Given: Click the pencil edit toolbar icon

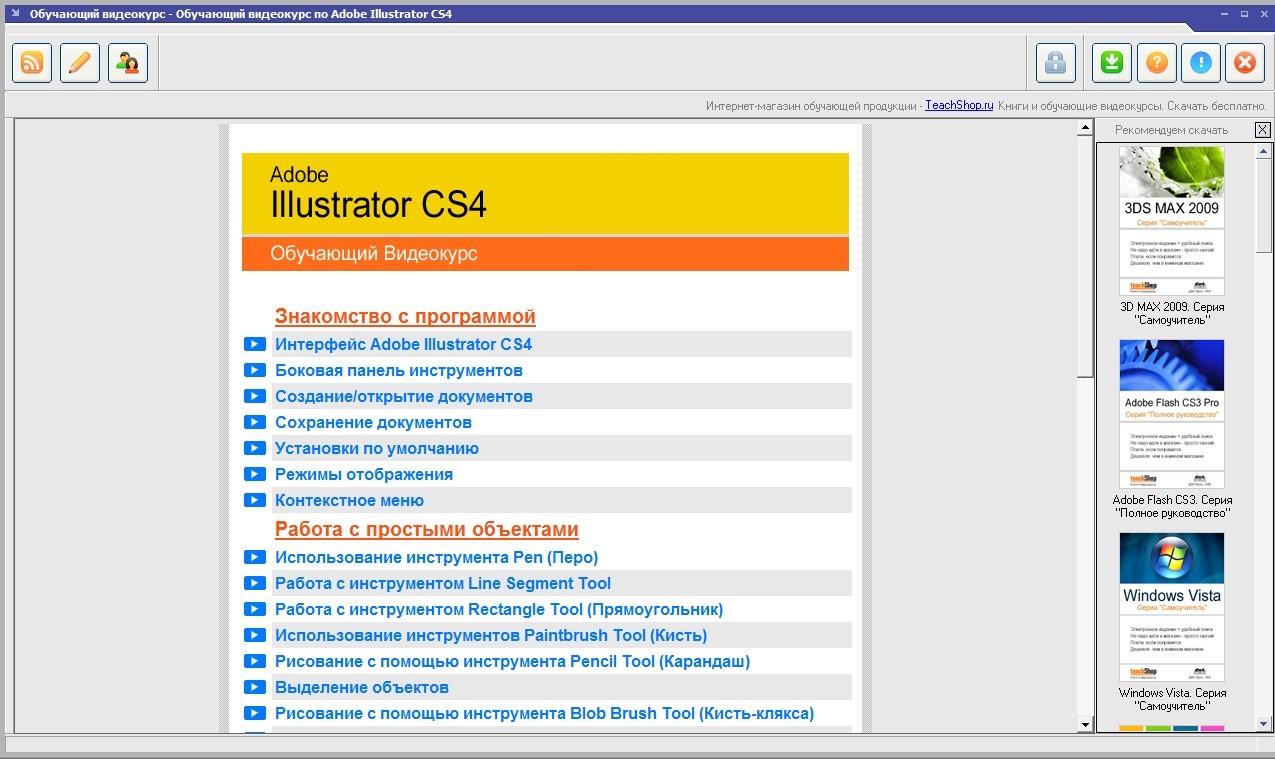Looking at the screenshot, I should tap(80, 63).
